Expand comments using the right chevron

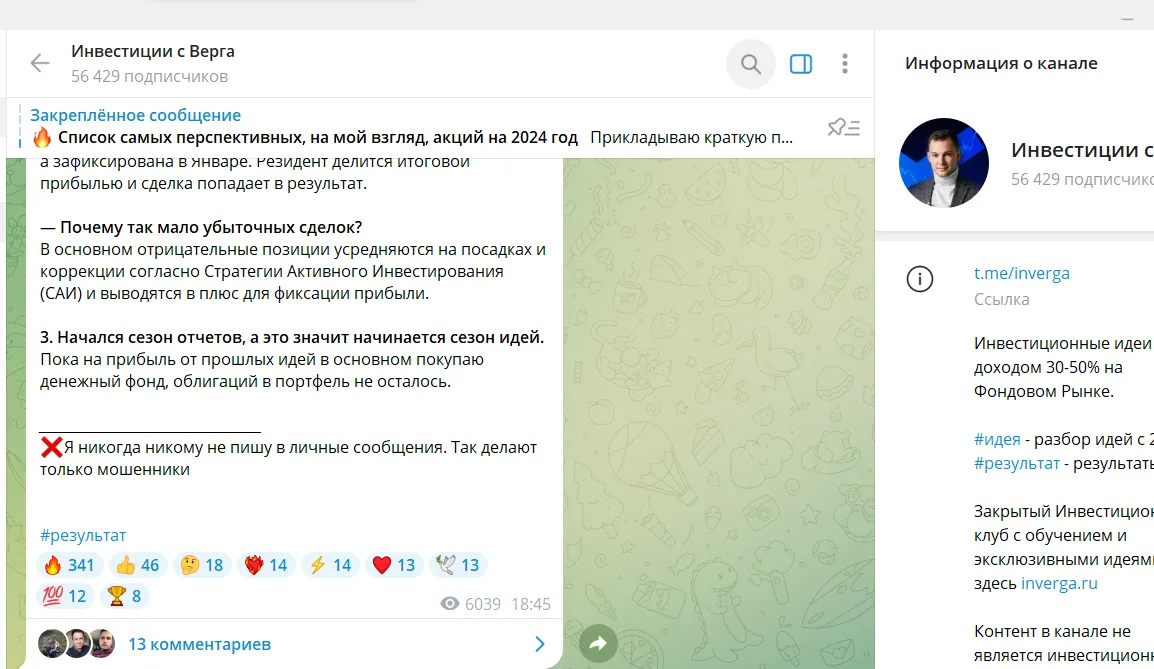pyautogui.click(x=539, y=644)
